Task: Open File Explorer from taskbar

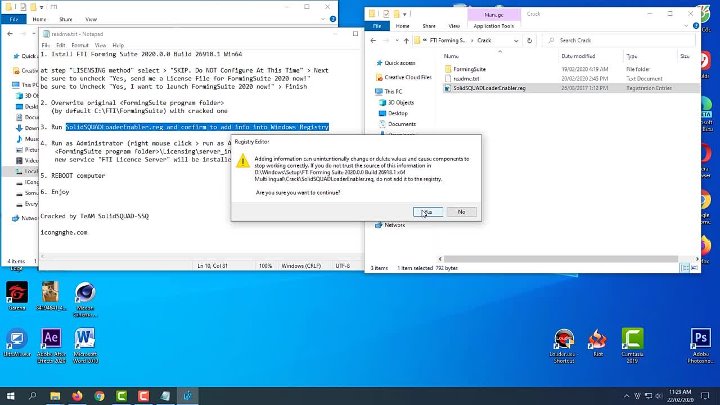Action: point(55,396)
